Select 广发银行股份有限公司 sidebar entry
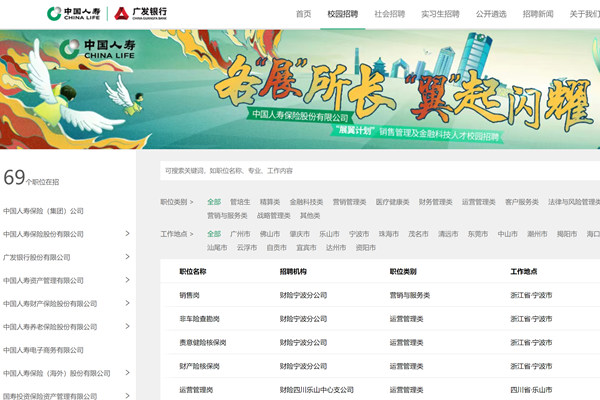Image resolution: width=600 pixels, height=400 pixels. [37, 257]
